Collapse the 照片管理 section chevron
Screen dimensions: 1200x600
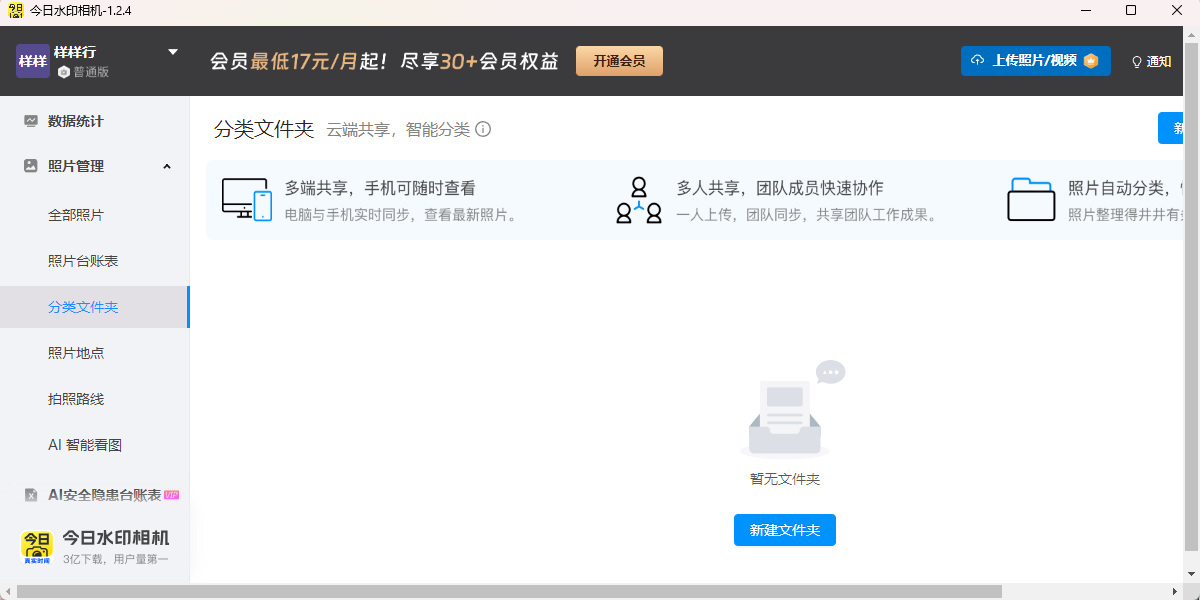[x=167, y=166]
